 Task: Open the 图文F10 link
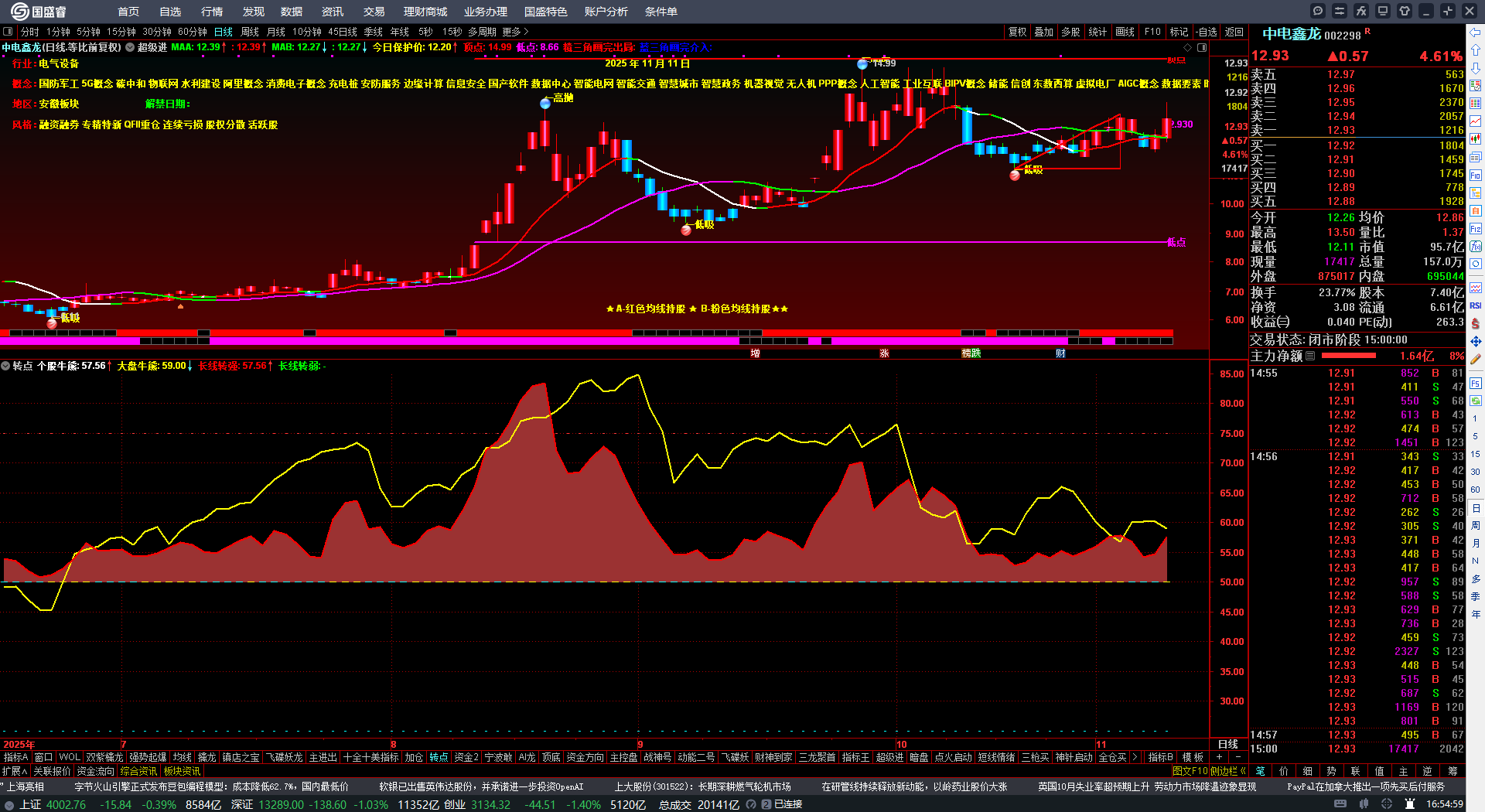tap(1190, 771)
